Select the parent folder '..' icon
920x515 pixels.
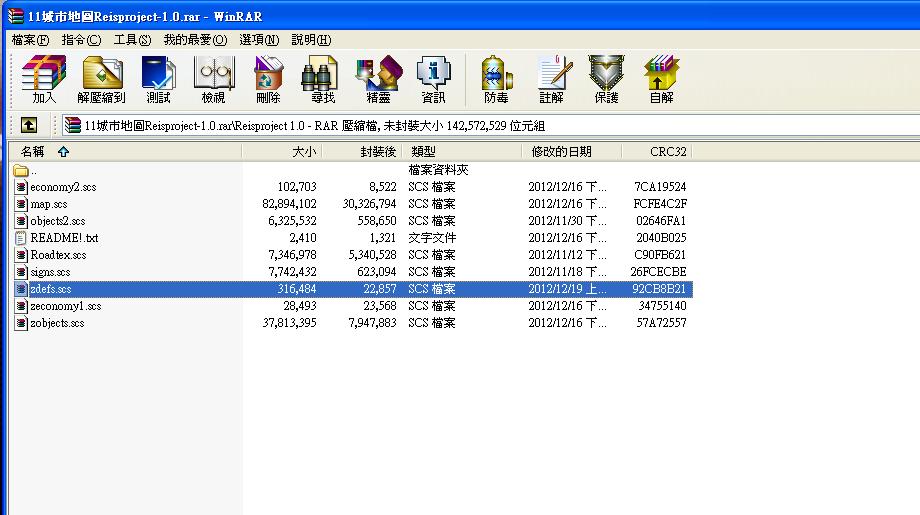(21, 171)
